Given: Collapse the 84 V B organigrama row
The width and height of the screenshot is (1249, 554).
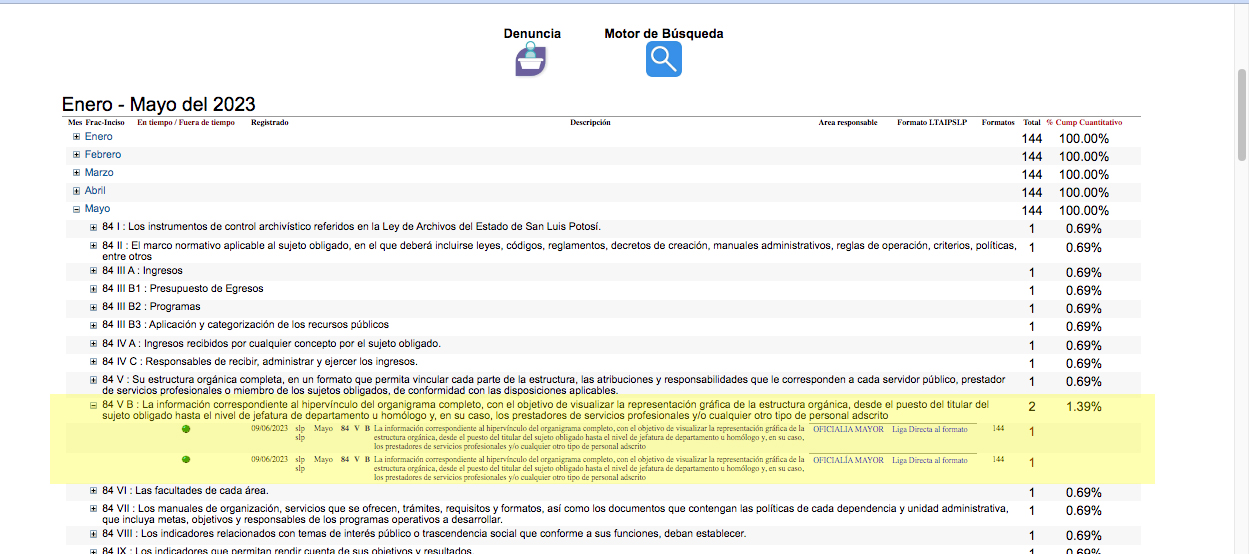Looking at the screenshot, I should point(95,405).
